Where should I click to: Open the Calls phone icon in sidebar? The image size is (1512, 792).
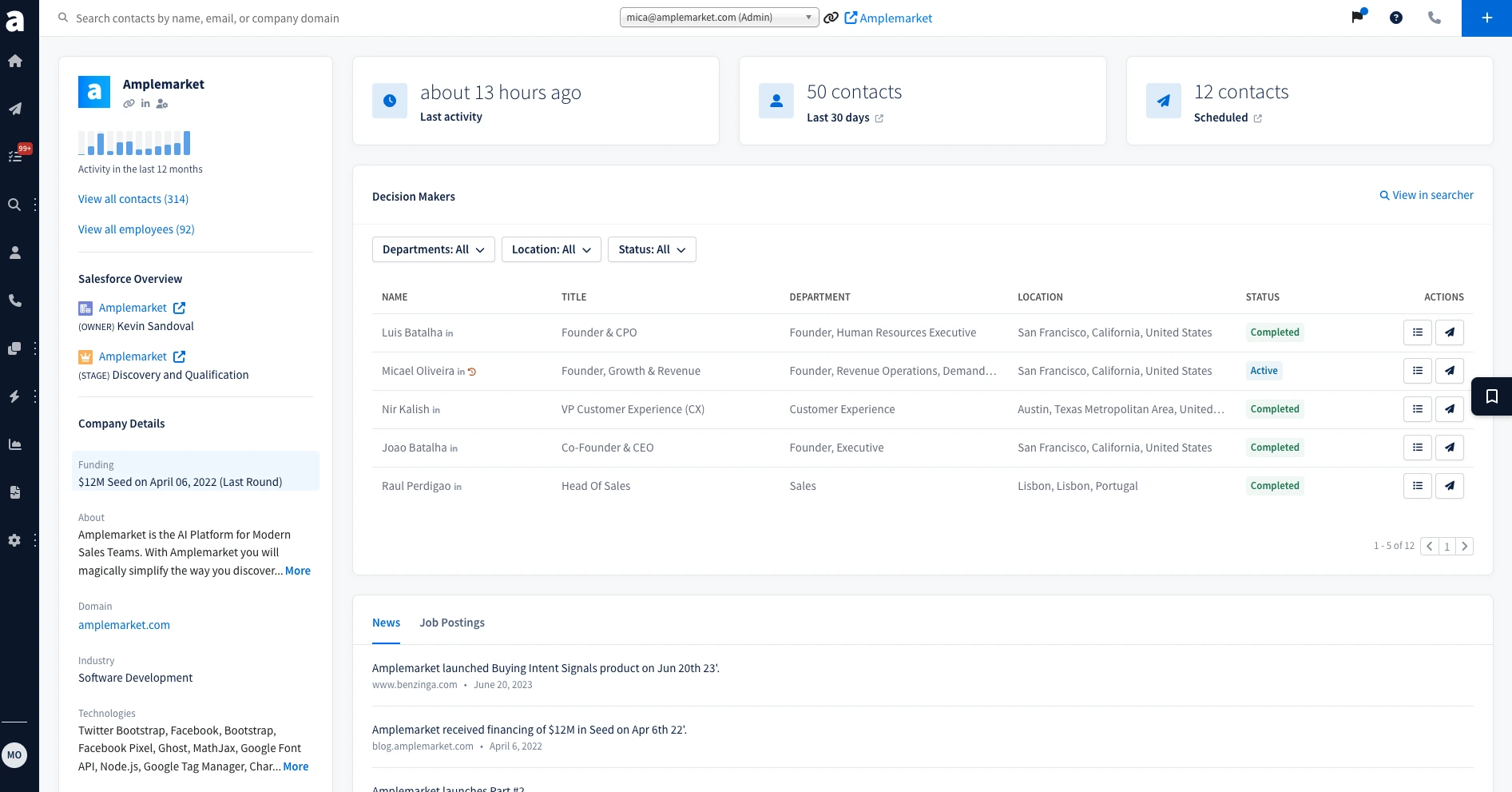click(x=15, y=300)
